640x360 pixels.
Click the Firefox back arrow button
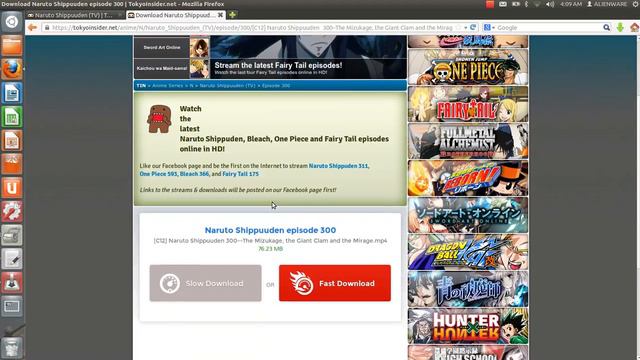(32, 27)
